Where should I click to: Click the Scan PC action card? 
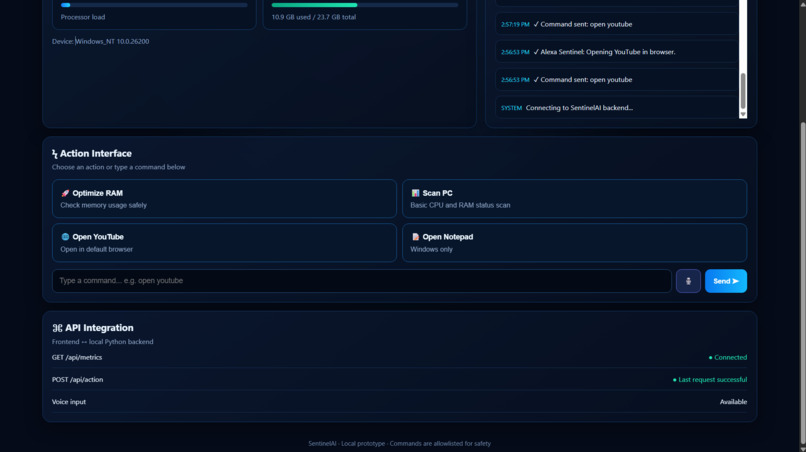pyautogui.click(x=574, y=198)
